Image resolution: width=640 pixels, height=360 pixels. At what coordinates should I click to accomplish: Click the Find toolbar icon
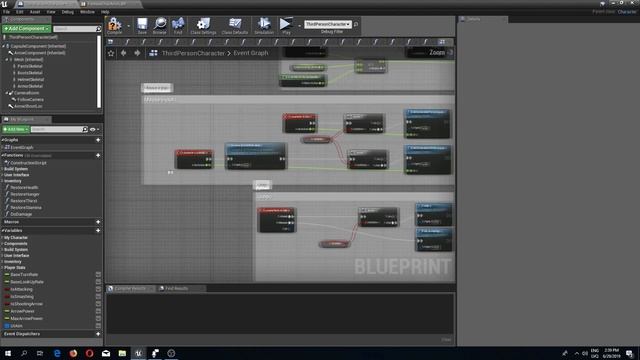click(x=178, y=25)
